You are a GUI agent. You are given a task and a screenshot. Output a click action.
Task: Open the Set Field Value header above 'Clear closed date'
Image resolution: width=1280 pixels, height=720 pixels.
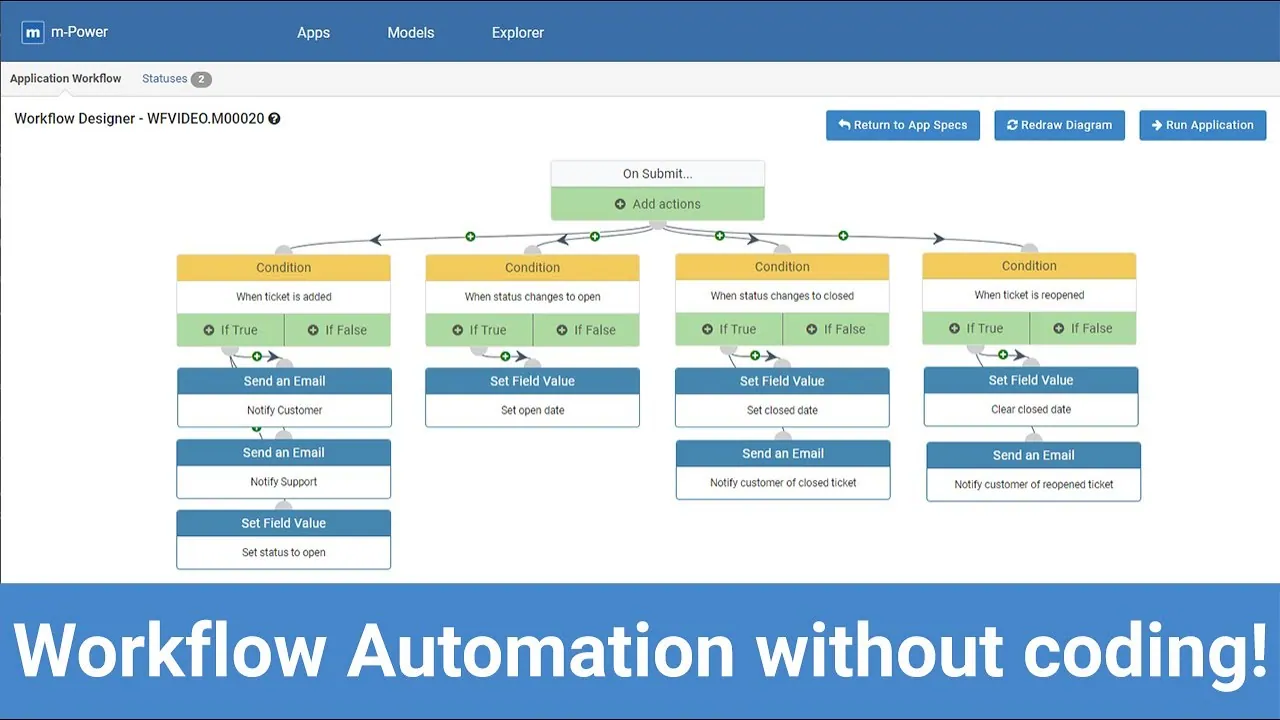click(1031, 380)
